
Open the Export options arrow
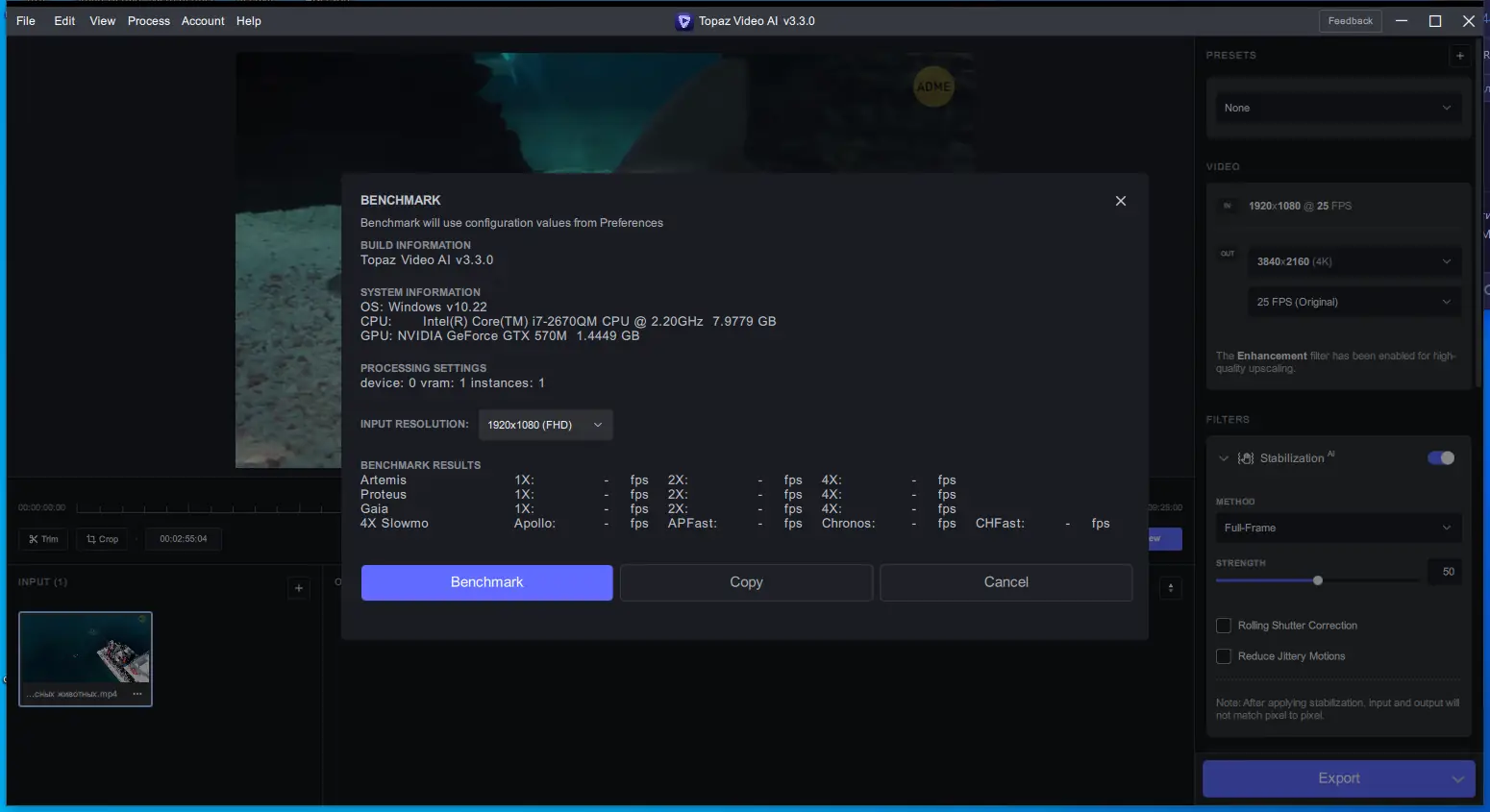click(x=1458, y=778)
